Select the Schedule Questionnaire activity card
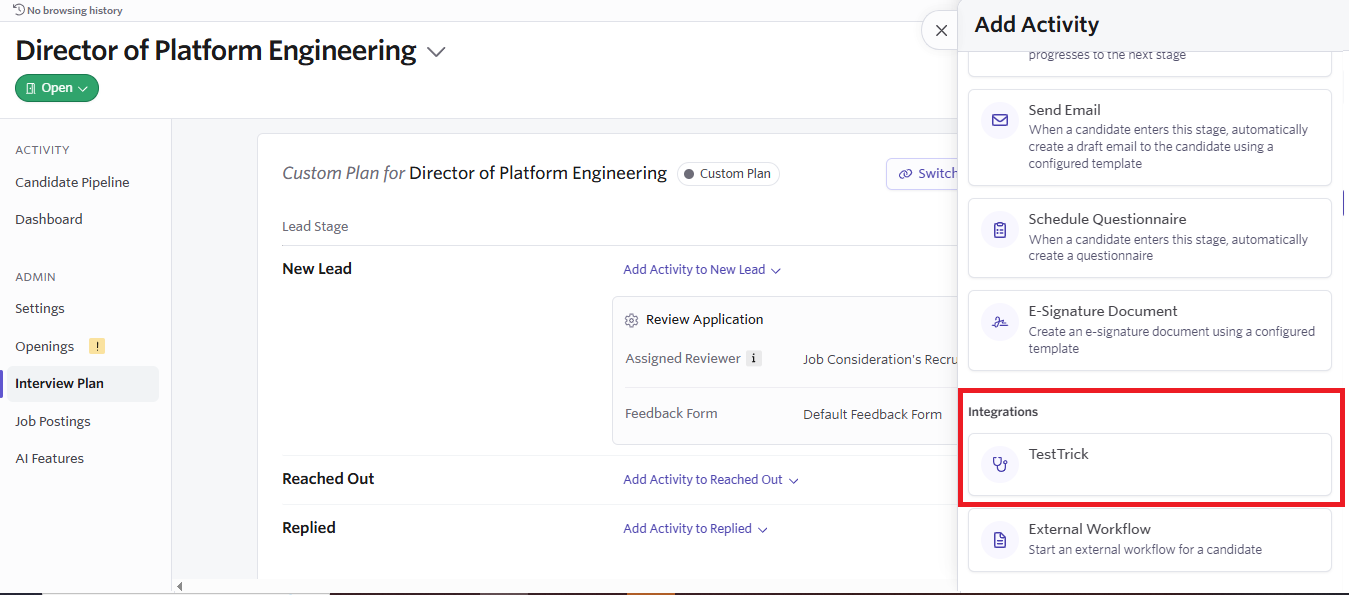Viewport: 1349px width, 595px height. [x=1150, y=238]
